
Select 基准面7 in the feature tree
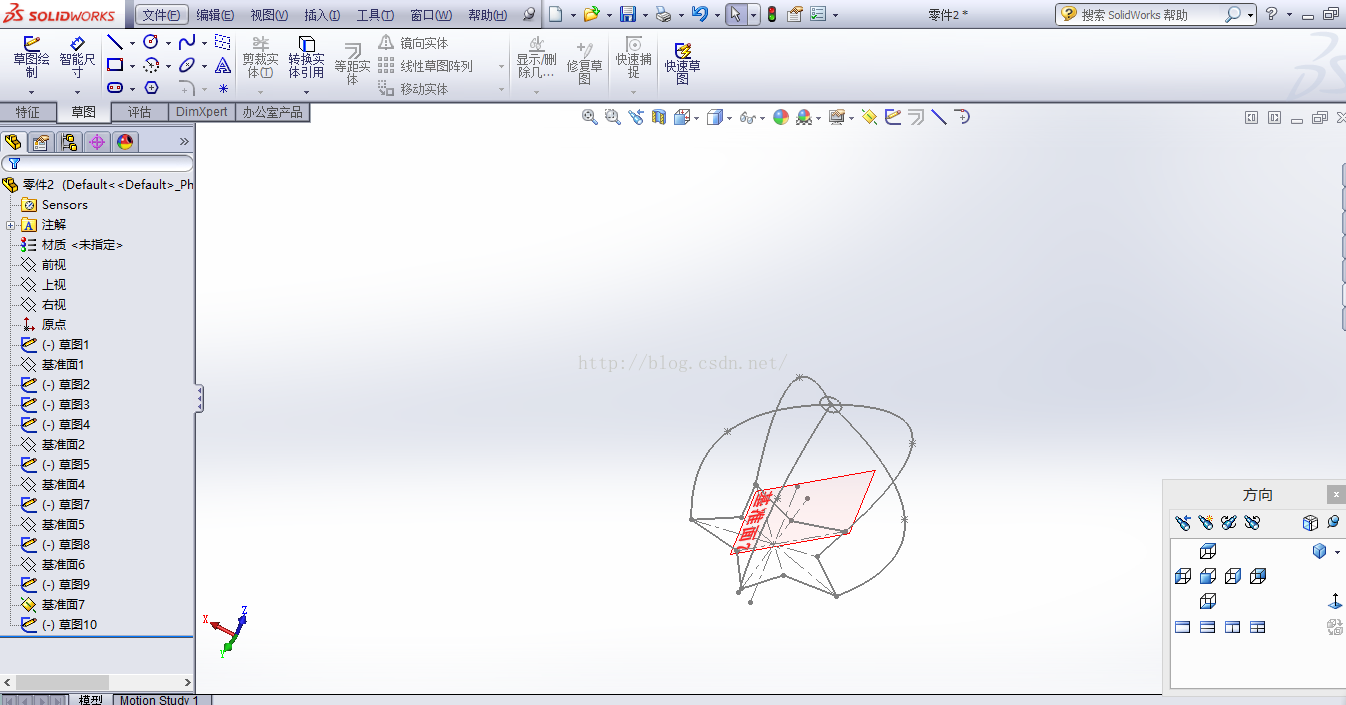63,604
